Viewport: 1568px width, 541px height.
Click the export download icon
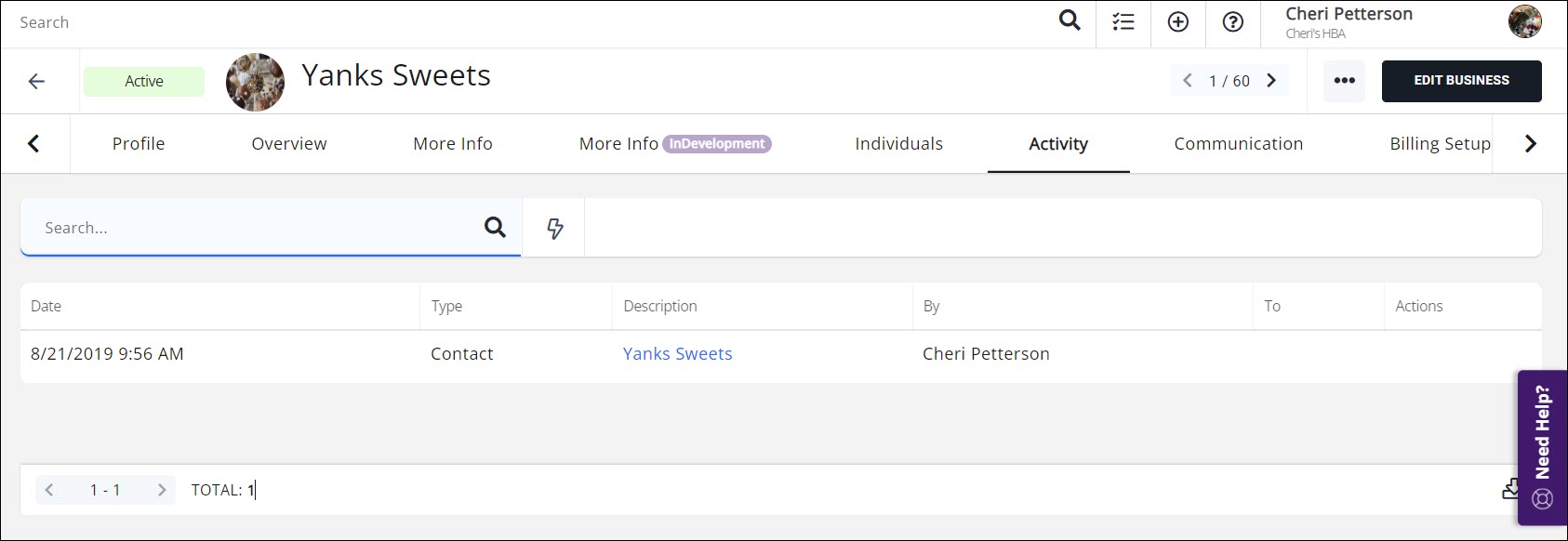[1509, 489]
